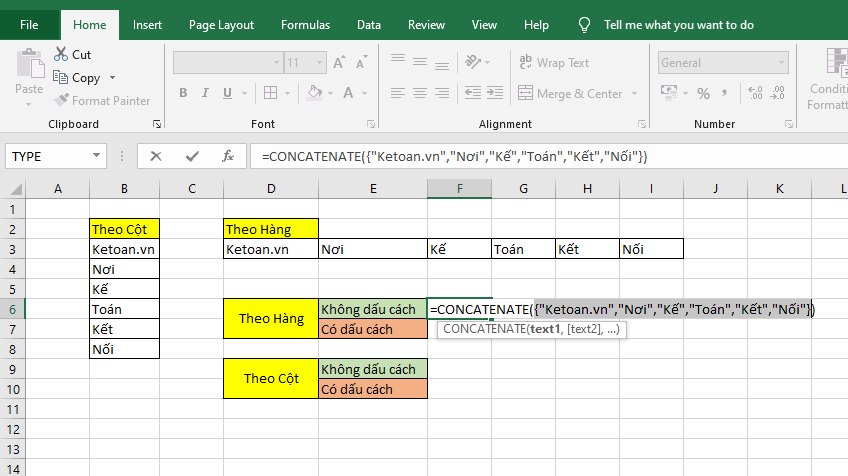848x476 pixels.
Task: Open the Page Layout tab
Action: [221, 25]
